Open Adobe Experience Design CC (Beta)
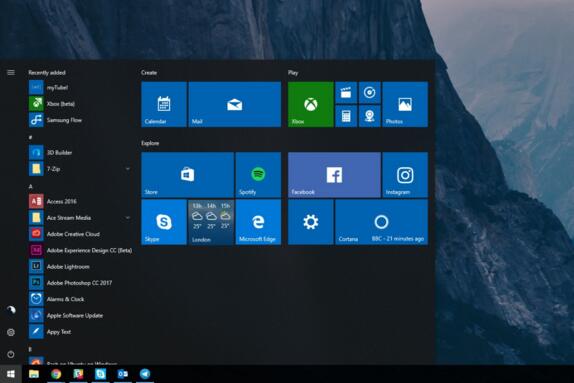 click(81, 250)
